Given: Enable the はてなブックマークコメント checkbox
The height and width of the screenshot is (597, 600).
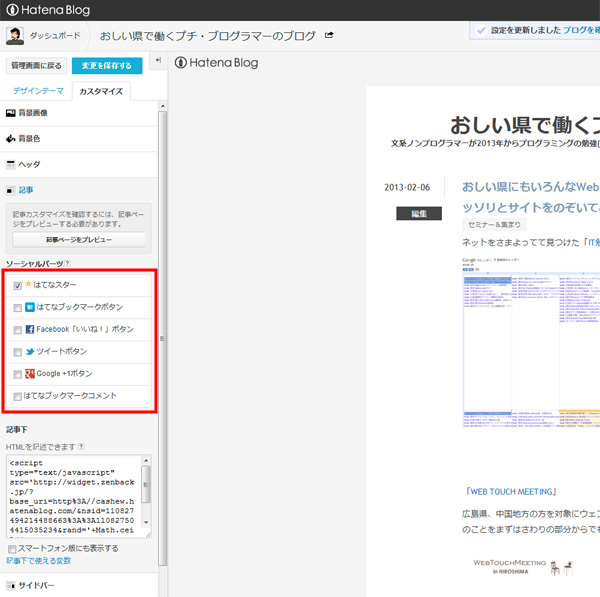Looking at the screenshot, I should coord(17,396).
